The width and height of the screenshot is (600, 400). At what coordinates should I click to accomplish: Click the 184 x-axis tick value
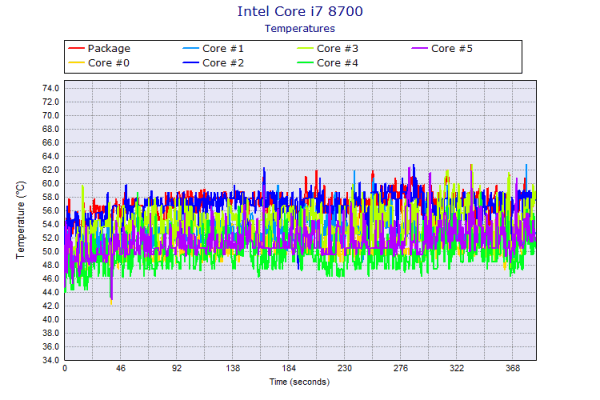coord(289,368)
